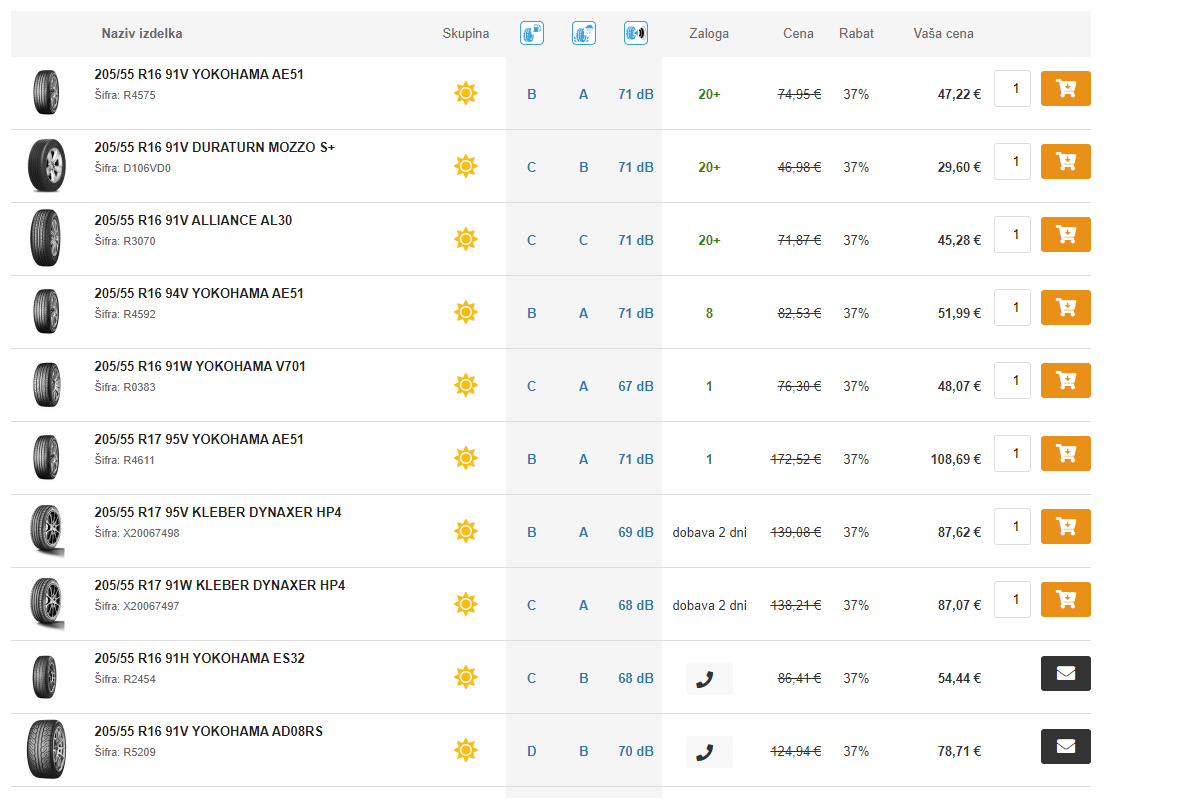Open YOKOHAMA AE51 R4575 tire thumbnail
1200x800 pixels.
[x=46, y=92]
